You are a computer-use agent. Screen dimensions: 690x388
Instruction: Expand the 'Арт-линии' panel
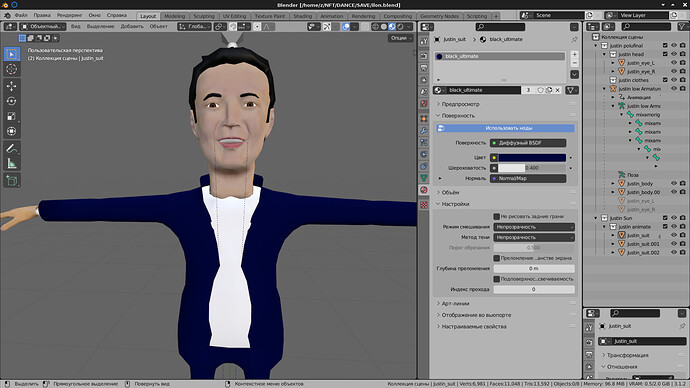tap(455, 304)
